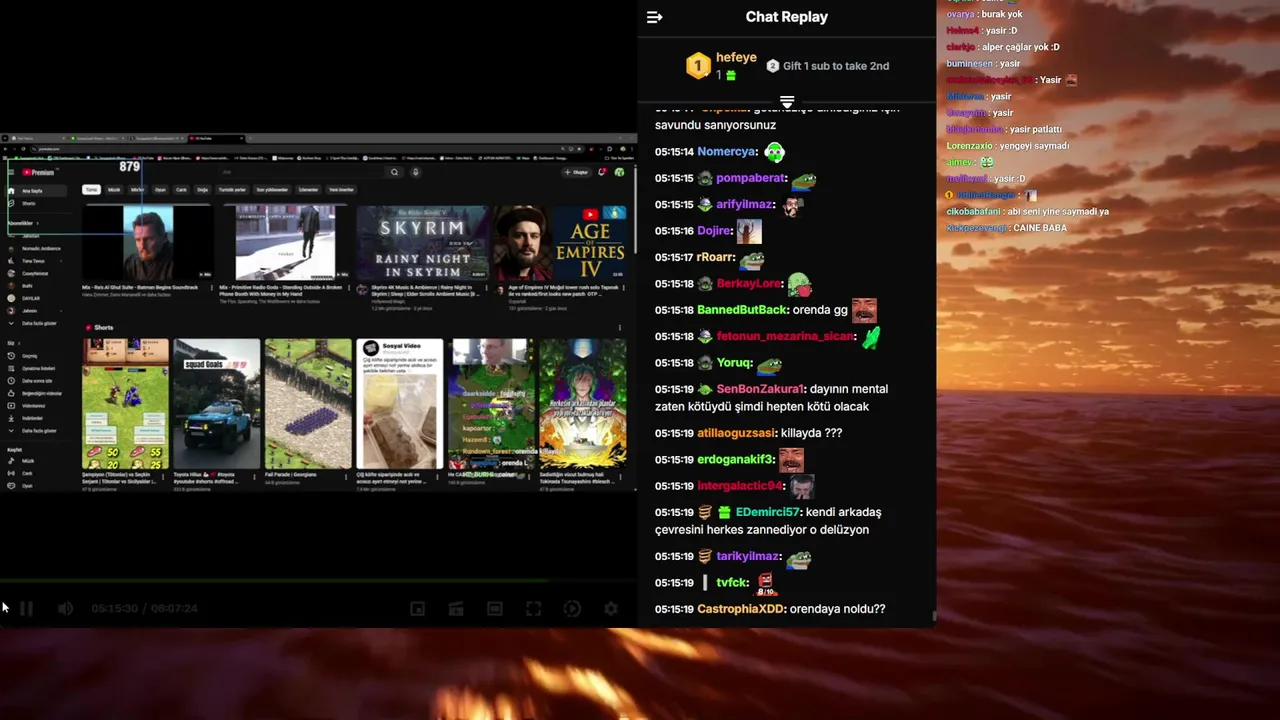
Task: Enable picture-in-picture in the player
Action: [x=418, y=608]
